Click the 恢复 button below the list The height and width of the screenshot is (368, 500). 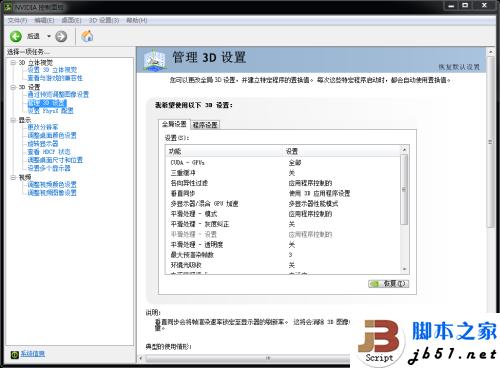[388, 284]
